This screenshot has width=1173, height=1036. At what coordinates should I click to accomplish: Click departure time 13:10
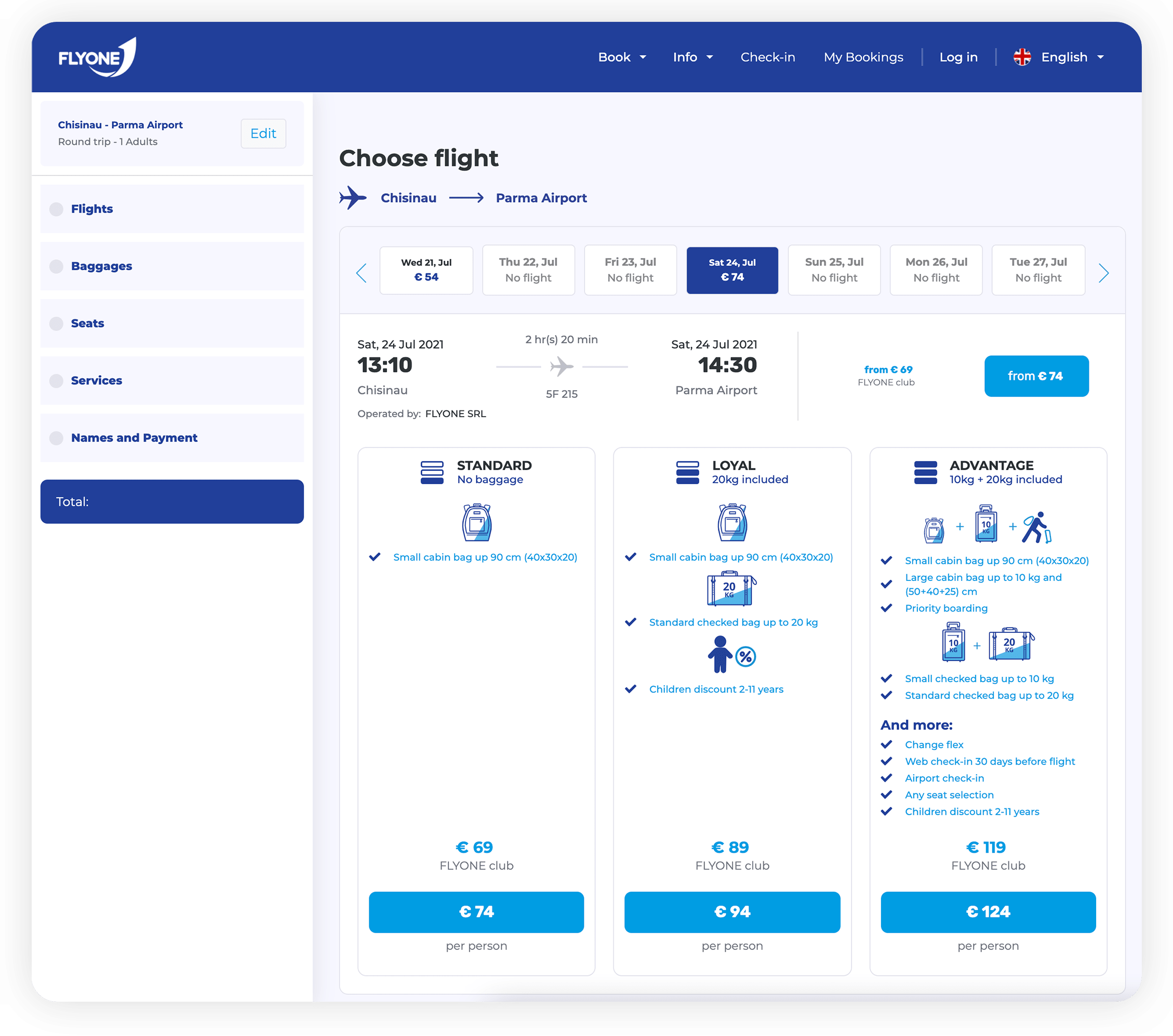pyautogui.click(x=384, y=365)
